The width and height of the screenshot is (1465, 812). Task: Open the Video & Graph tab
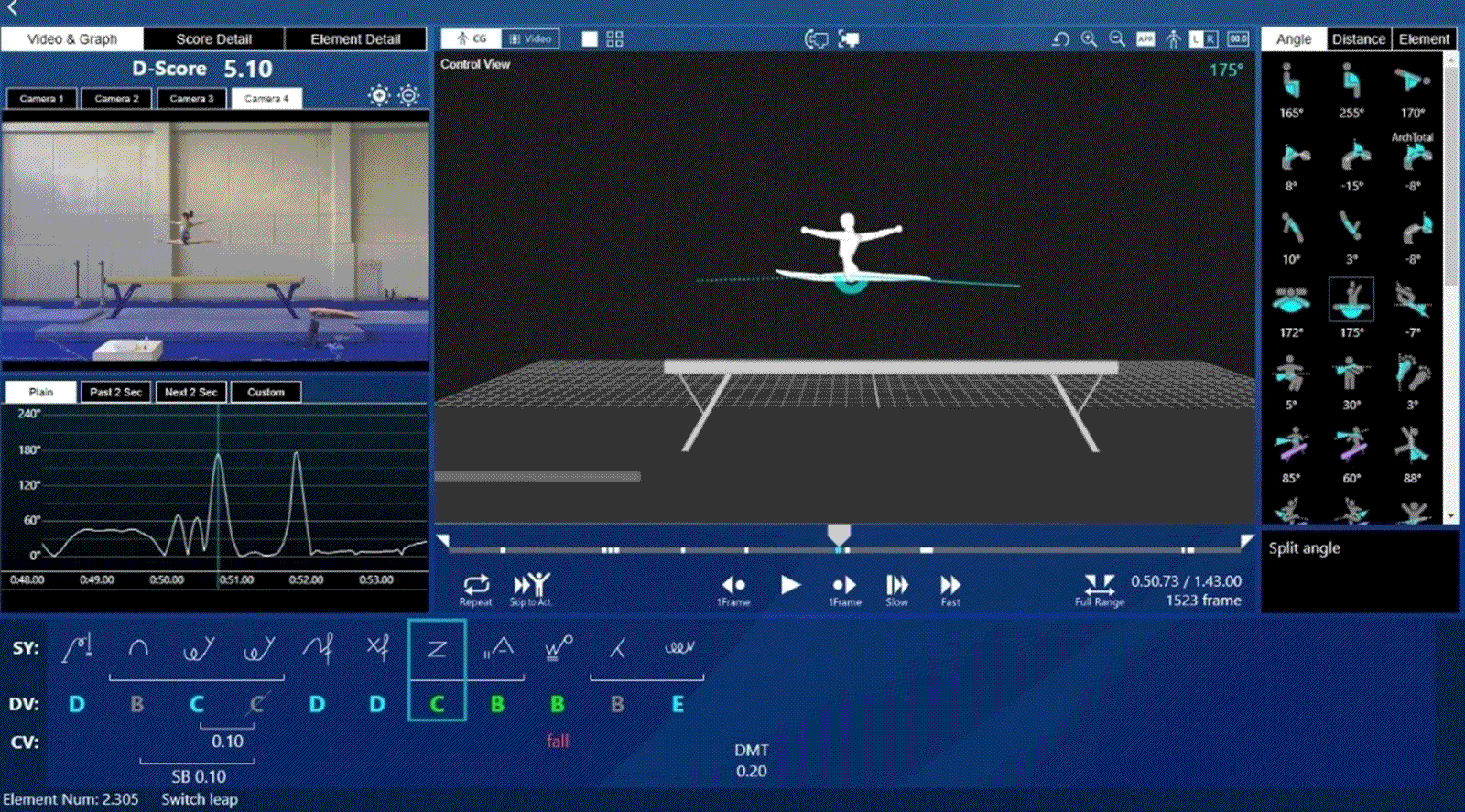click(x=72, y=39)
